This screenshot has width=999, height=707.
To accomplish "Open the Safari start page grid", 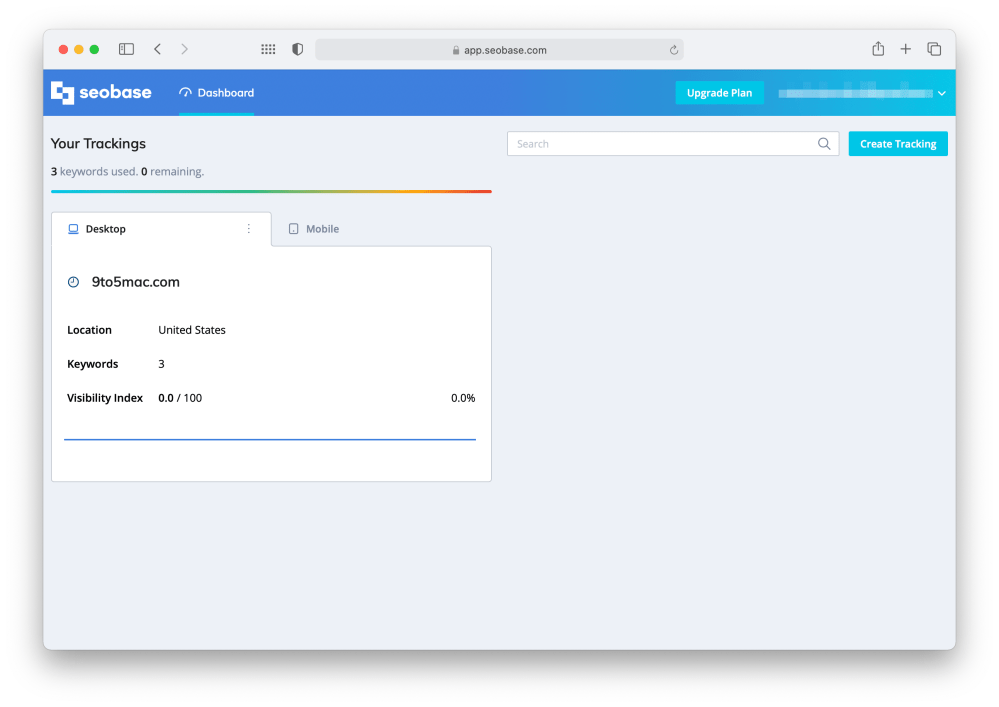I will 268,49.
